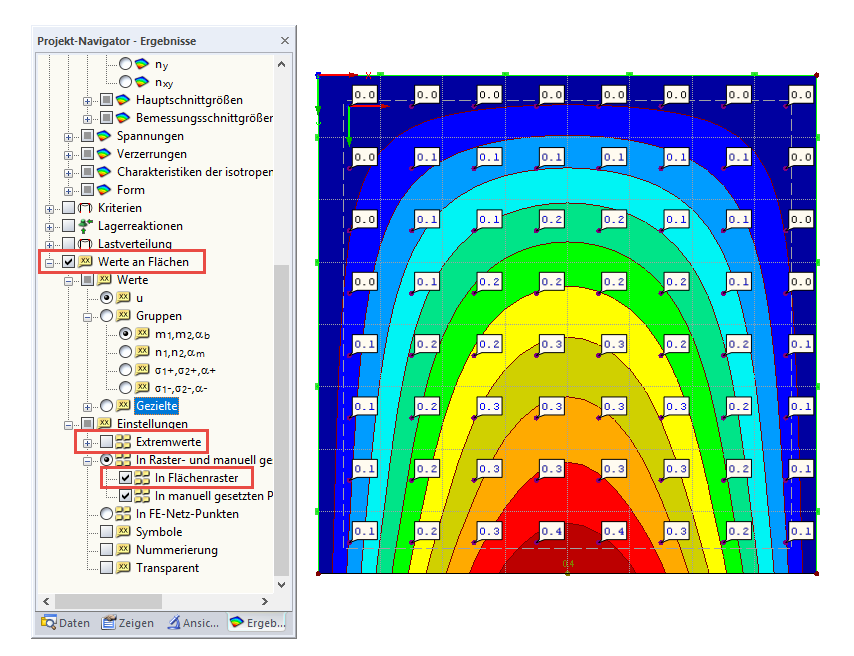
Task: Uncheck the In Flächenraster checkbox
Action: click(x=125, y=478)
